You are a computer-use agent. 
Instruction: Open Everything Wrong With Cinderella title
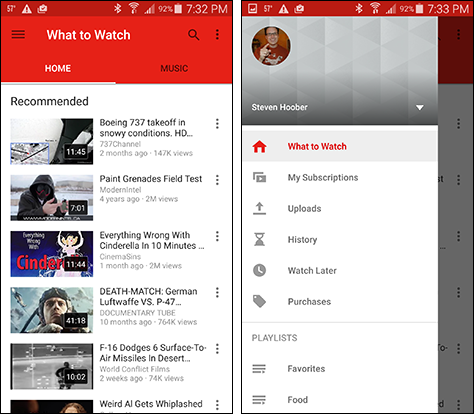pyautogui.click(x=152, y=240)
